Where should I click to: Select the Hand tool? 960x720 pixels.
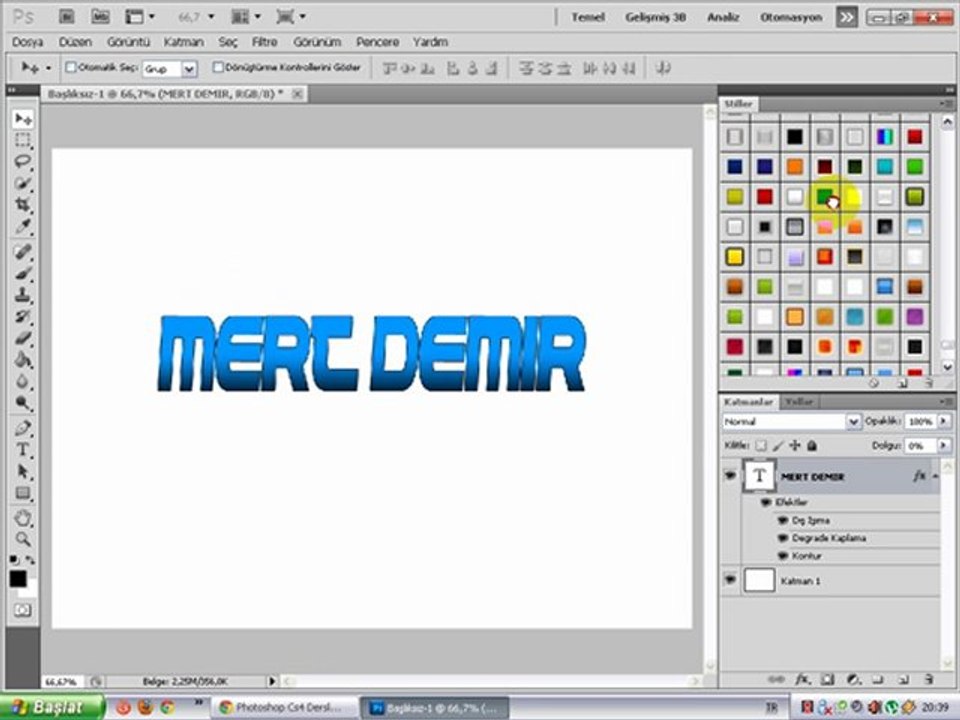[x=23, y=518]
